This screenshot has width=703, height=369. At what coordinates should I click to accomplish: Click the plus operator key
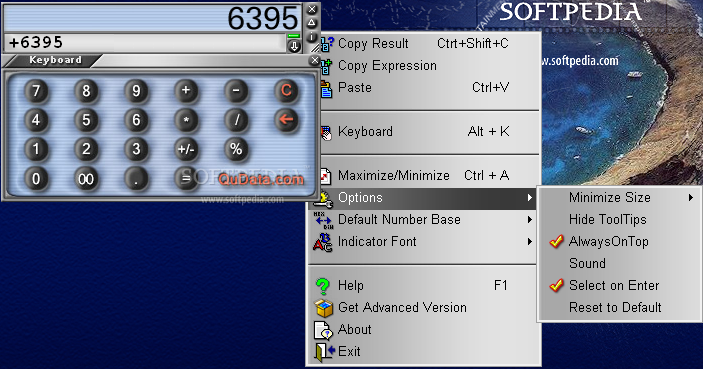coord(186,91)
